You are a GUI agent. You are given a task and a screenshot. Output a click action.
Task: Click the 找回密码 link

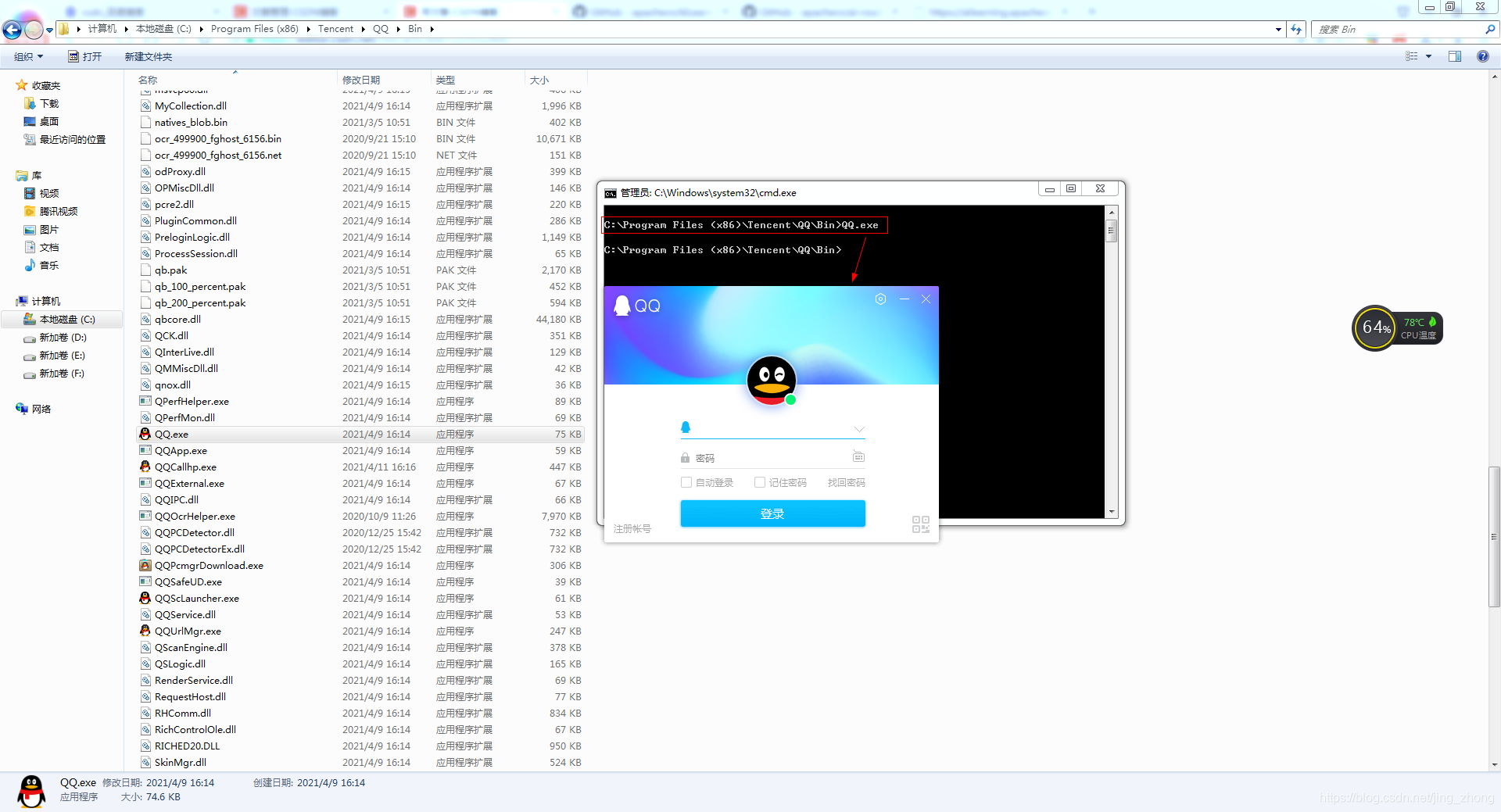(846, 482)
